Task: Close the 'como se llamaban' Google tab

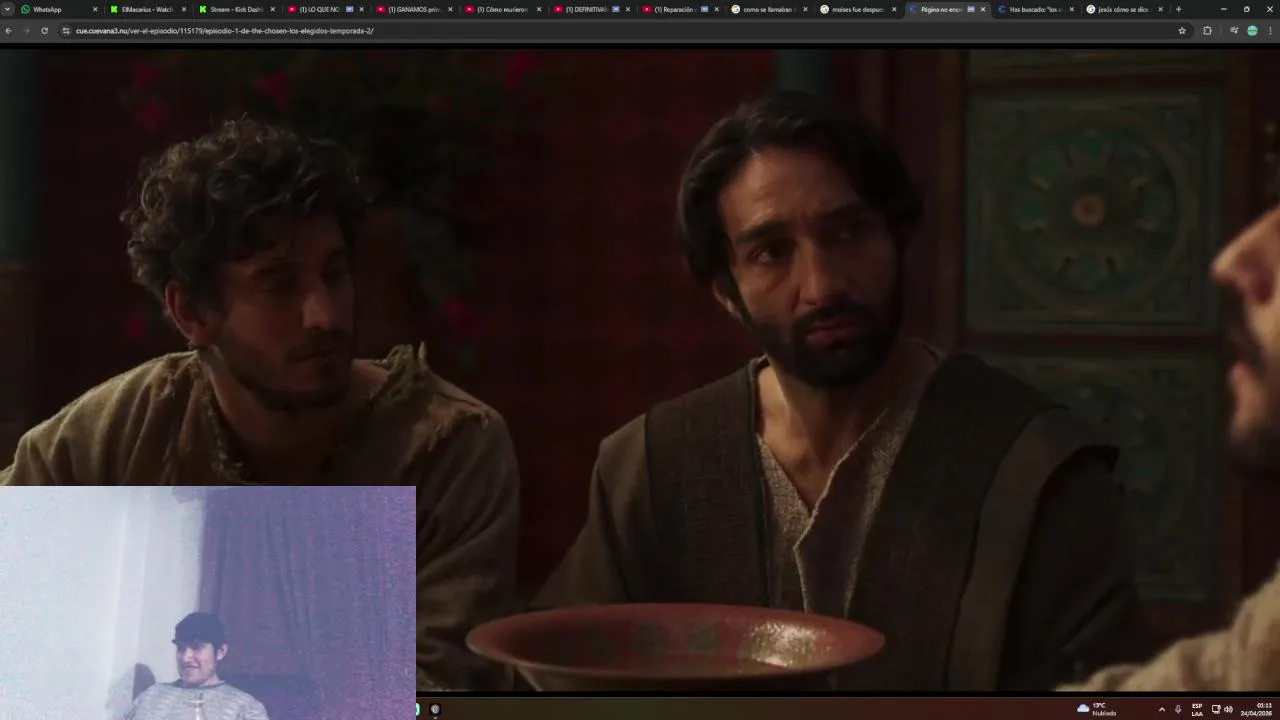Action: click(x=805, y=9)
